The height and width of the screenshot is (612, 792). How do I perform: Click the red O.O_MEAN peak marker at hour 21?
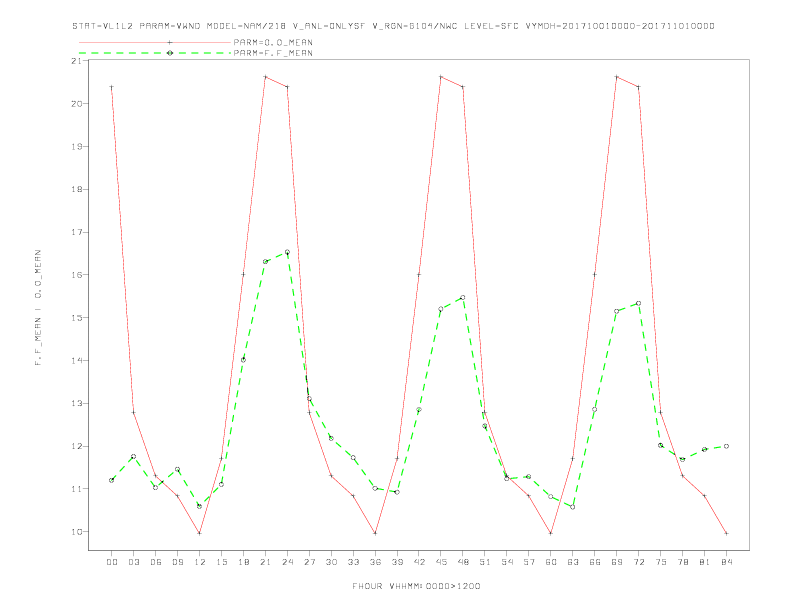pyautogui.click(x=265, y=77)
